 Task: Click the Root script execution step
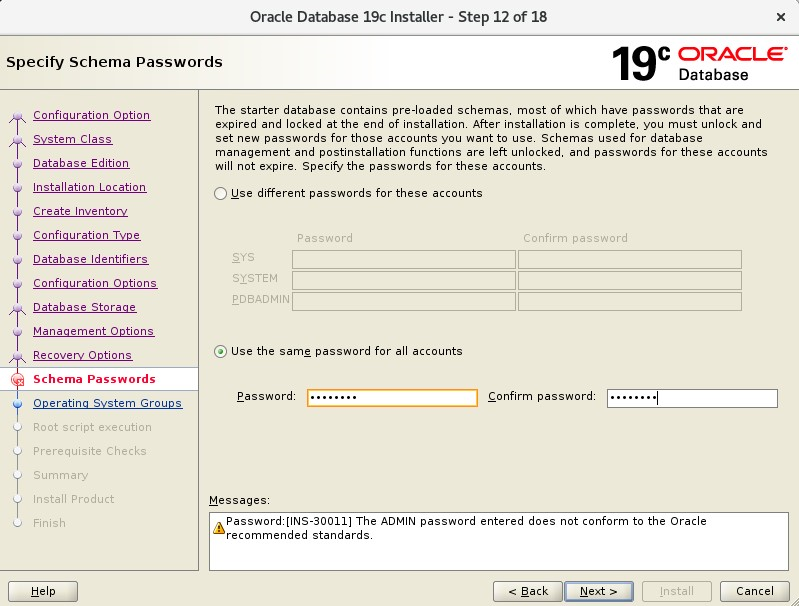[x=92, y=427]
